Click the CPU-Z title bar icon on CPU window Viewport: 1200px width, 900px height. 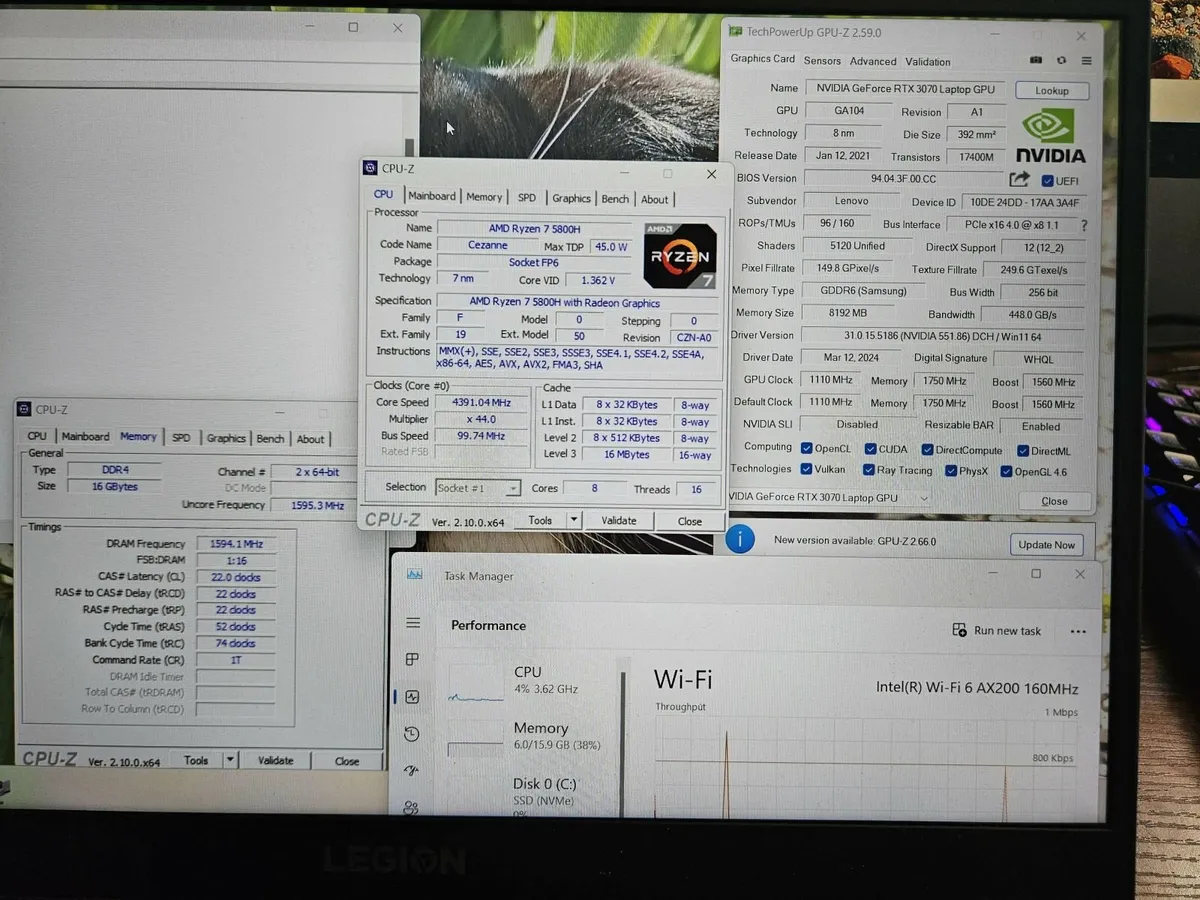370,168
